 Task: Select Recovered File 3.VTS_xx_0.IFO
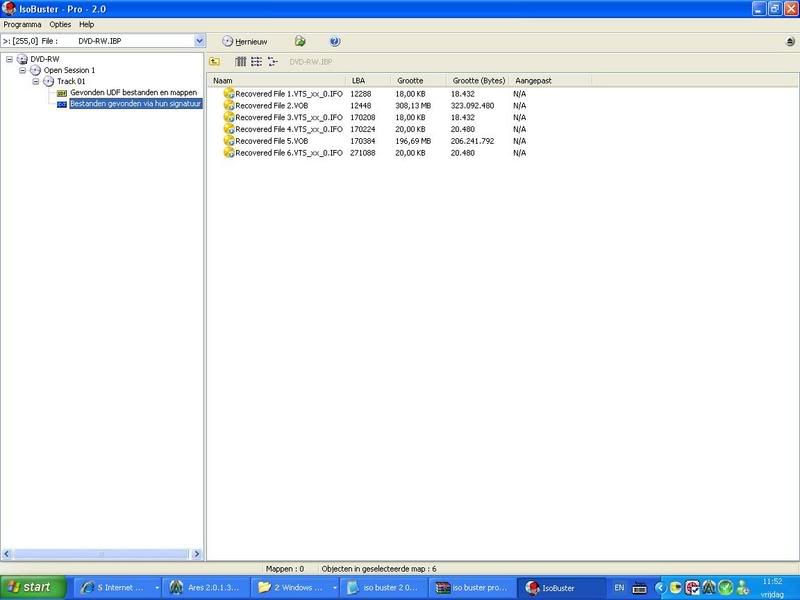pyautogui.click(x=289, y=118)
